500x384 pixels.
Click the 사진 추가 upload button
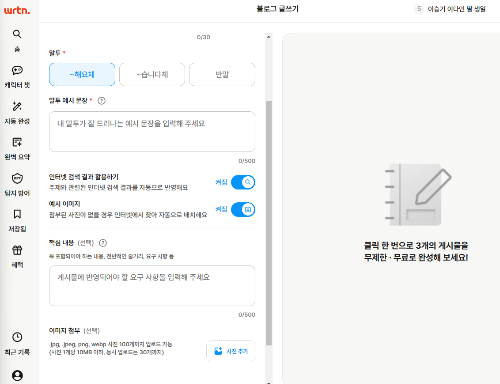pyautogui.click(x=231, y=351)
